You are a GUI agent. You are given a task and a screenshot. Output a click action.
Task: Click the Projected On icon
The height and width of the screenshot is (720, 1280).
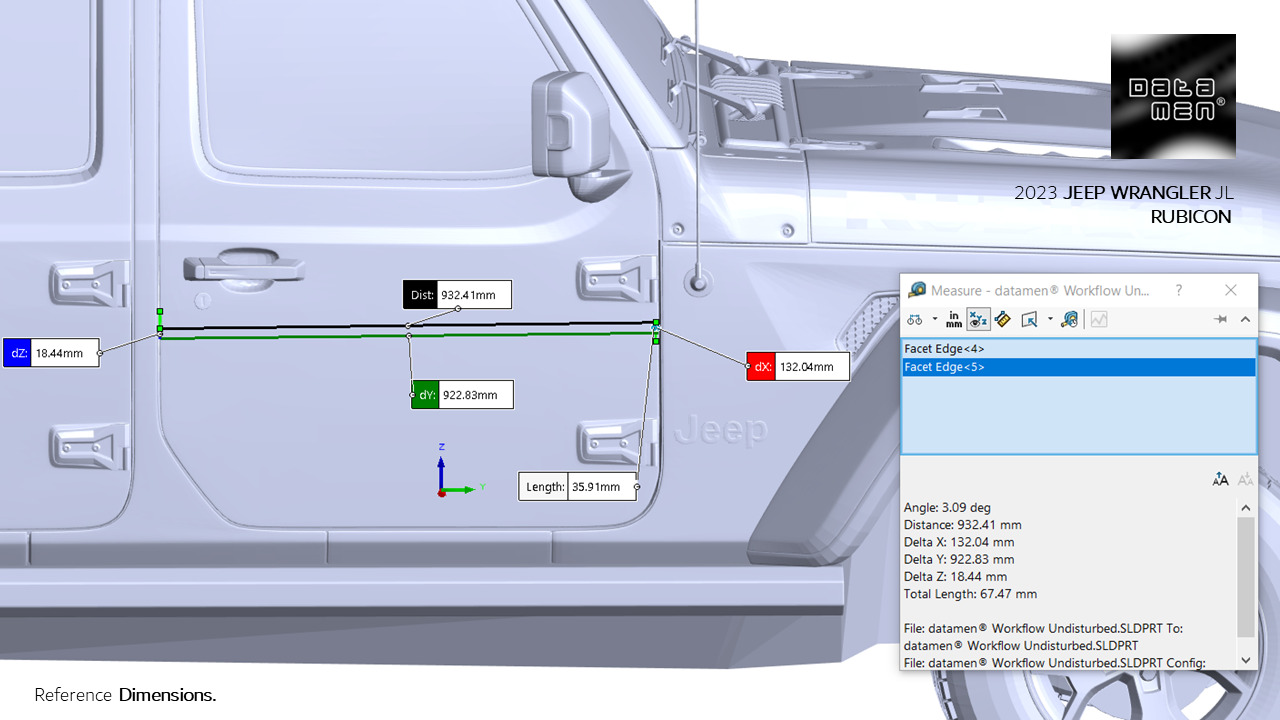1029,320
